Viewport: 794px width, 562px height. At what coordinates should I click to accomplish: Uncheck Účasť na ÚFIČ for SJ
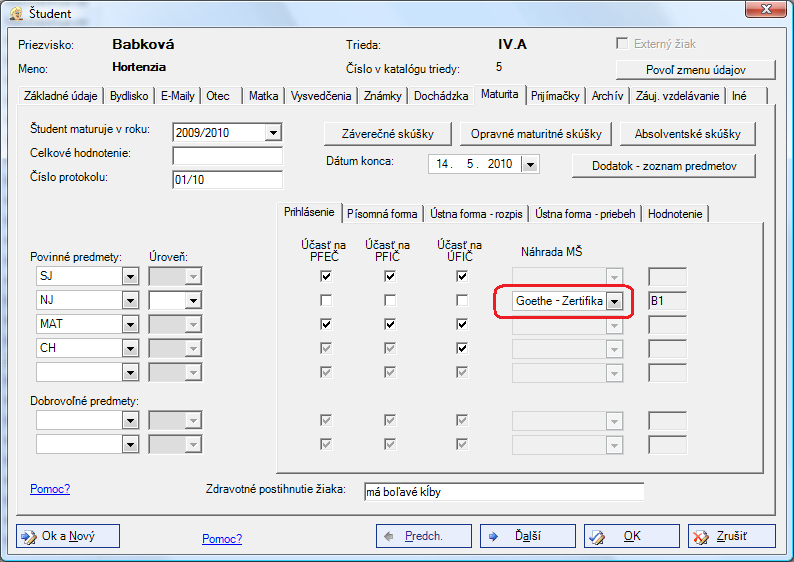click(462, 276)
